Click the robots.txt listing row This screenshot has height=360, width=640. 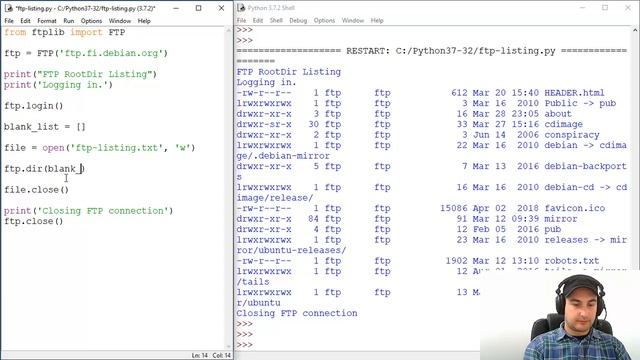pyautogui.click(x=418, y=261)
